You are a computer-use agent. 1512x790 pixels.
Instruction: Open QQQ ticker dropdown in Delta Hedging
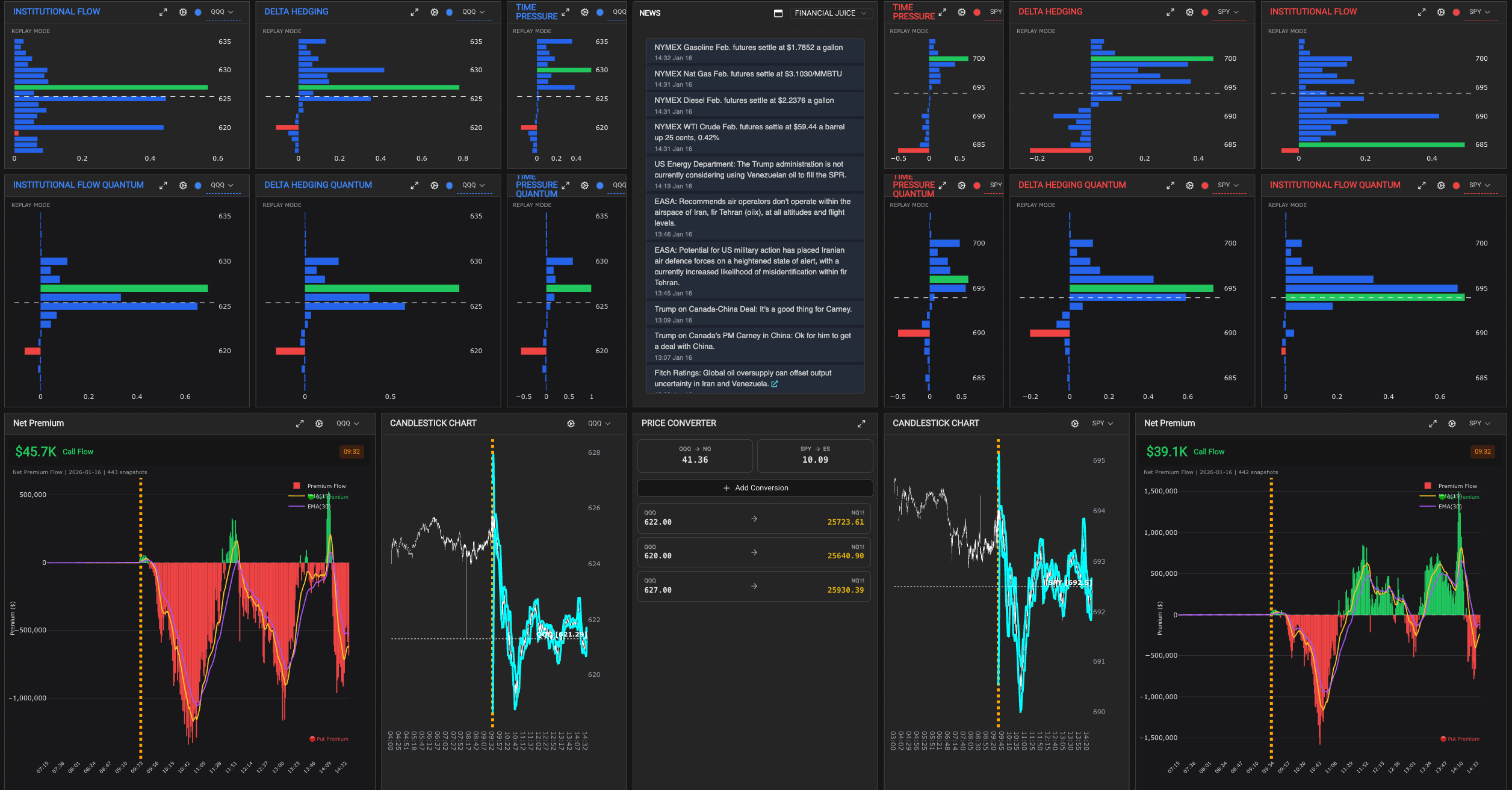point(474,12)
